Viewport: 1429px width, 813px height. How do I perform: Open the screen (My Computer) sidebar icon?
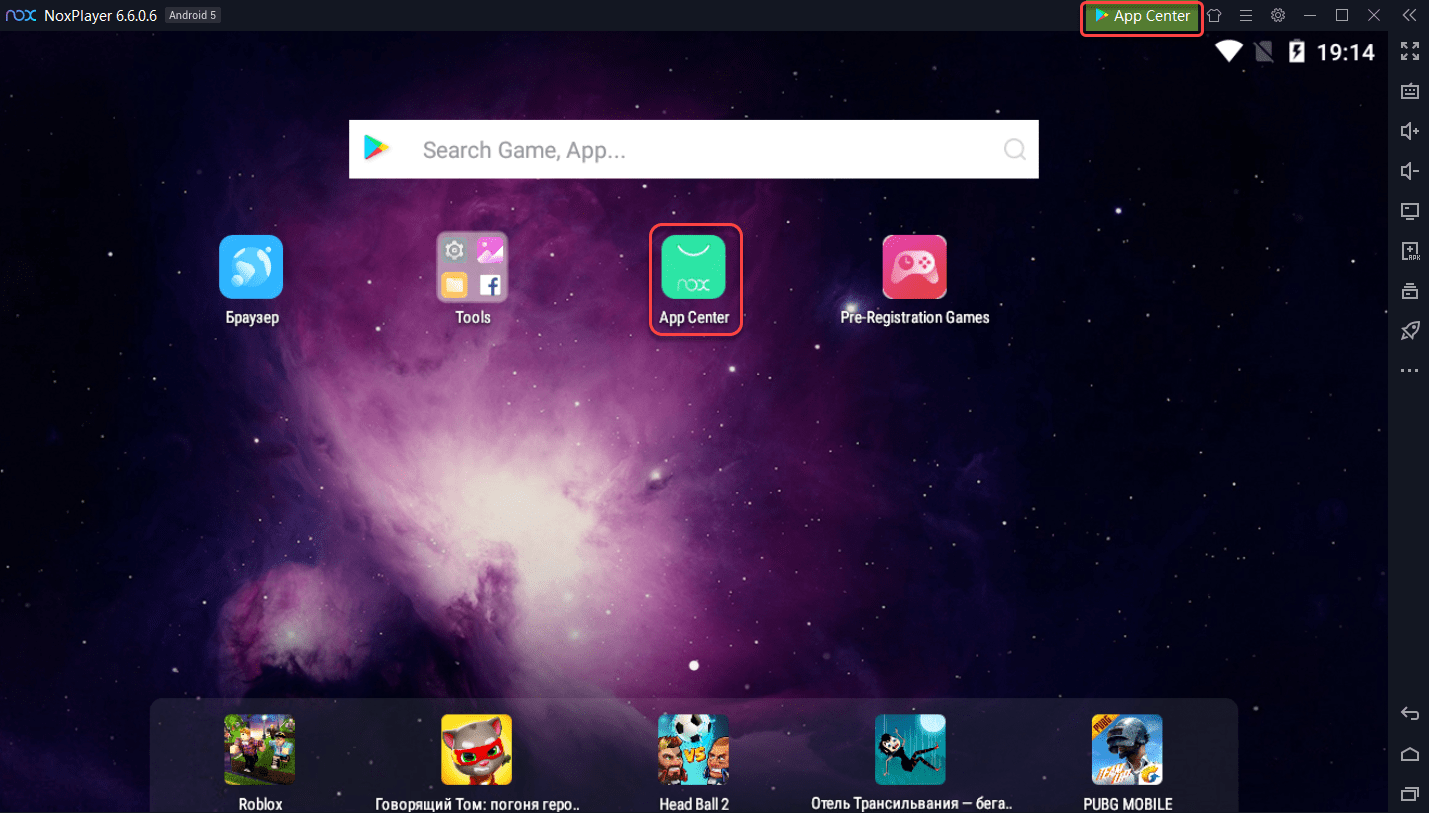point(1410,211)
